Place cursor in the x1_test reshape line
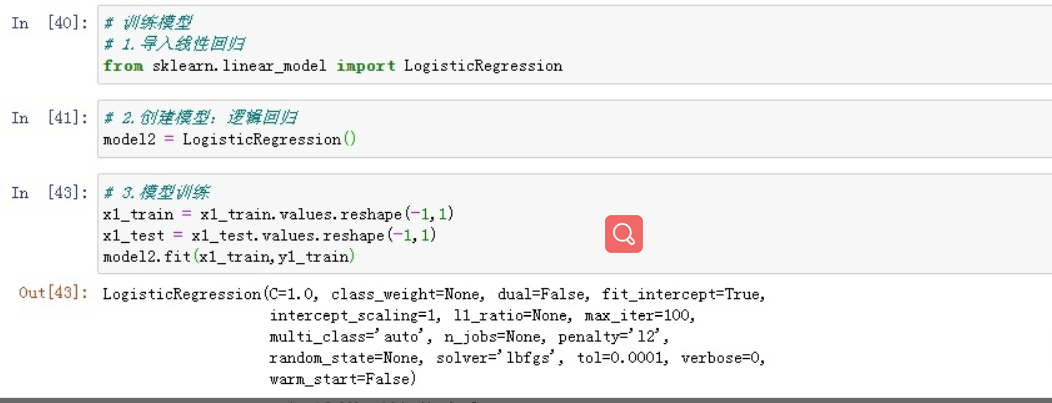 click(x=270, y=236)
